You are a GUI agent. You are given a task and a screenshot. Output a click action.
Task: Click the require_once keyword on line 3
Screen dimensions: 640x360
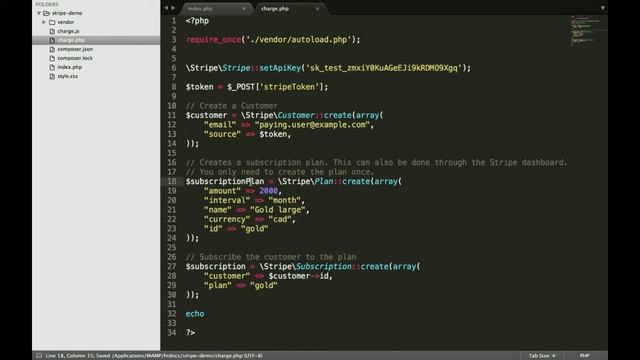click(213, 40)
